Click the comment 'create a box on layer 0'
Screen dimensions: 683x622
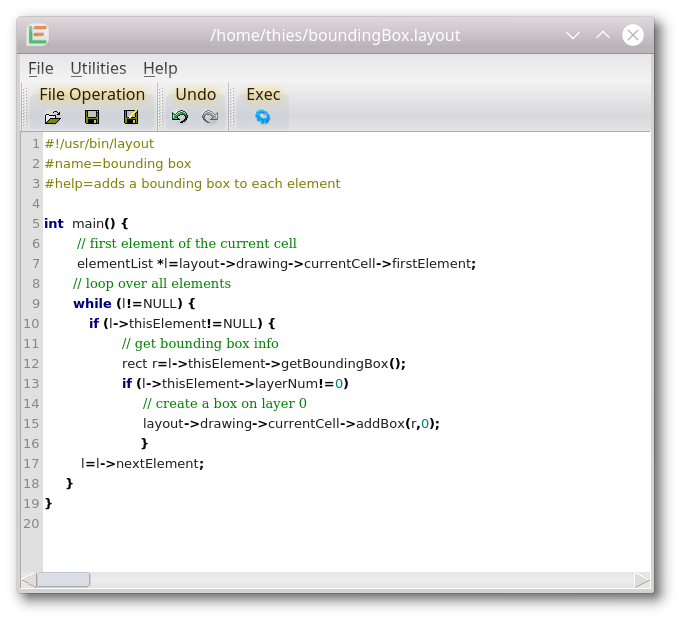click(x=224, y=404)
